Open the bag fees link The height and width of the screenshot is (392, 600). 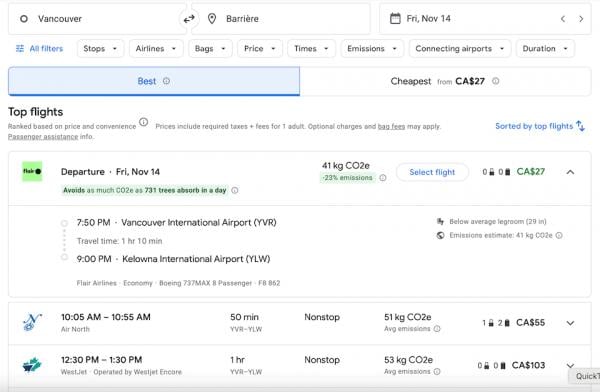391,126
